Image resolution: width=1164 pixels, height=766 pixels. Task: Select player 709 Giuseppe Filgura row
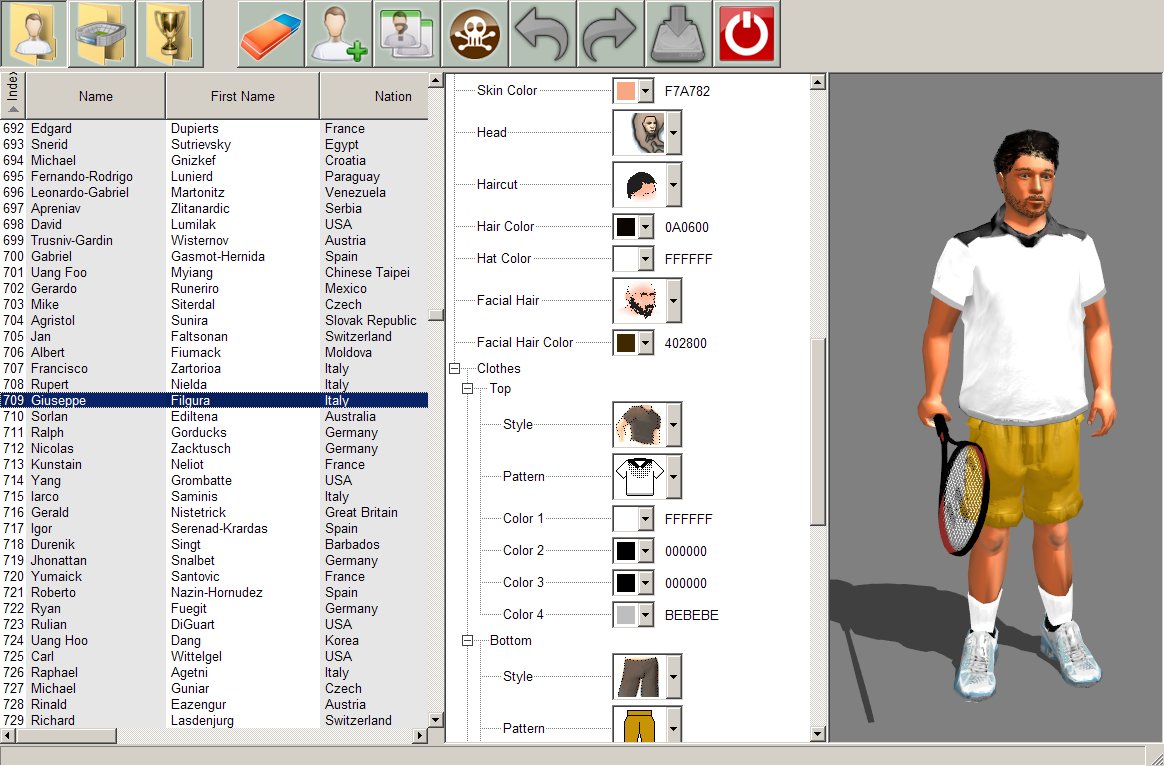[x=214, y=400]
